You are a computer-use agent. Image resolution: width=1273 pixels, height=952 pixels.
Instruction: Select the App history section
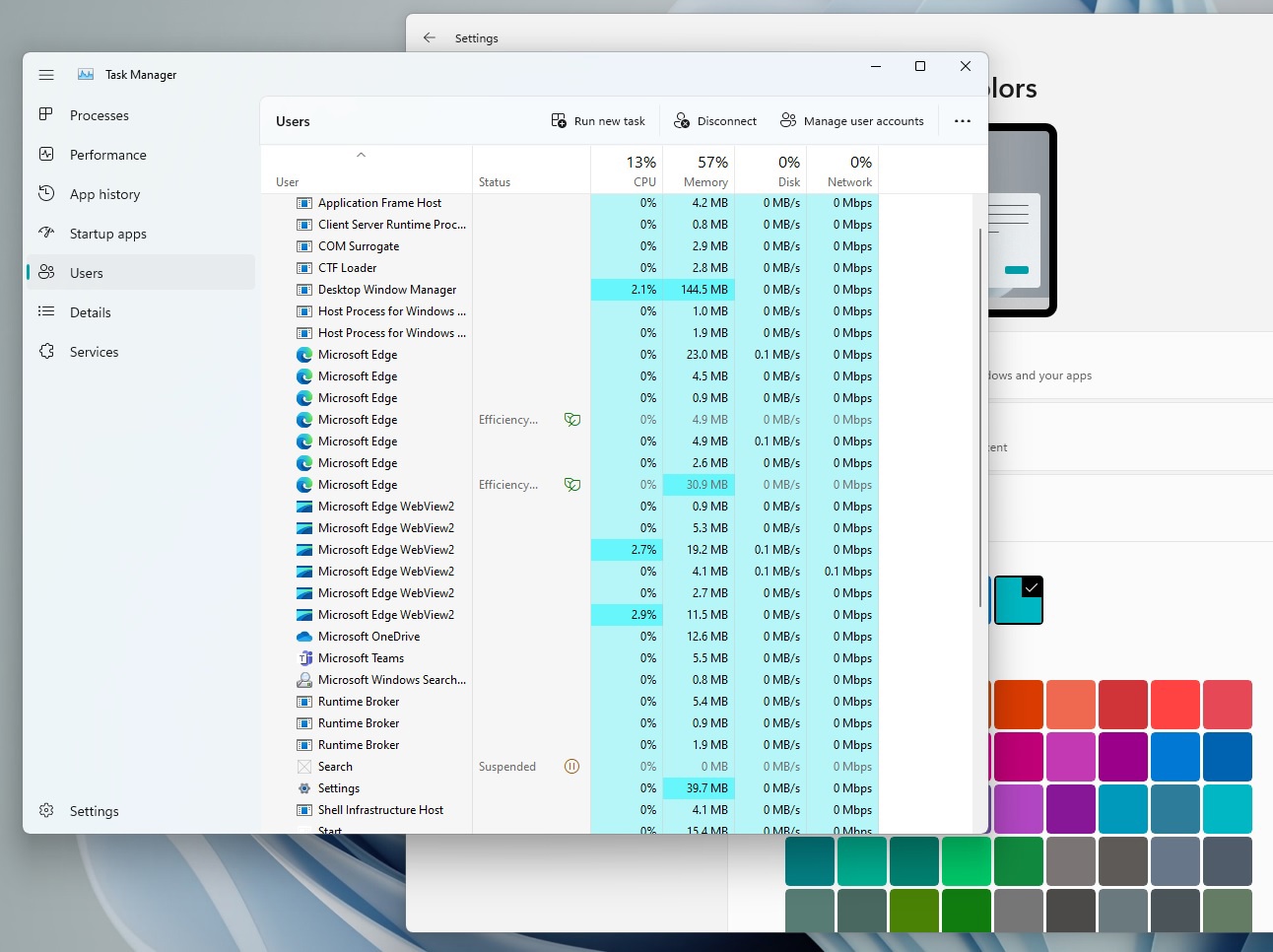pyautogui.click(x=103, y=193)
